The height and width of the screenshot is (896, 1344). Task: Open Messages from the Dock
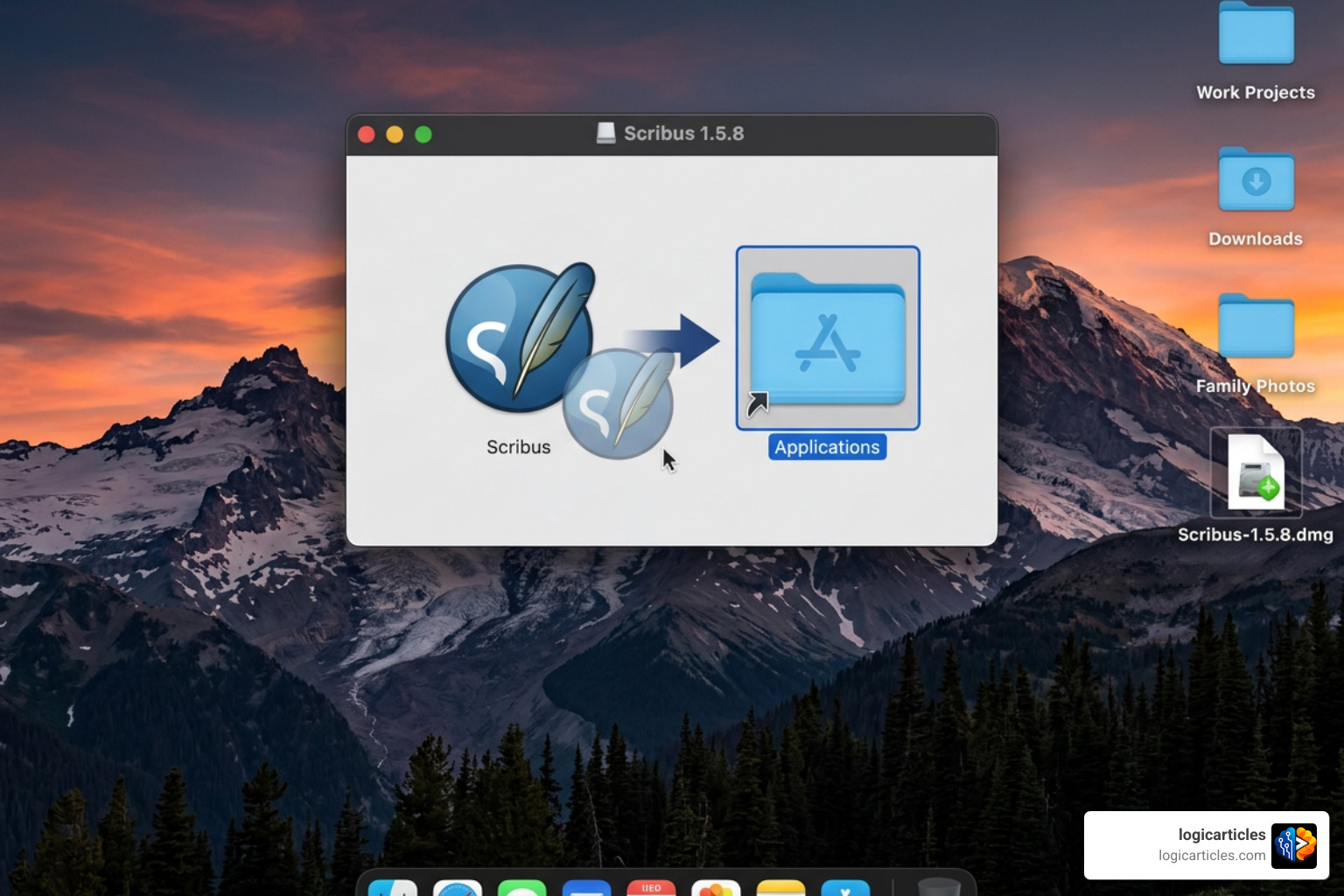click(522, 887)
